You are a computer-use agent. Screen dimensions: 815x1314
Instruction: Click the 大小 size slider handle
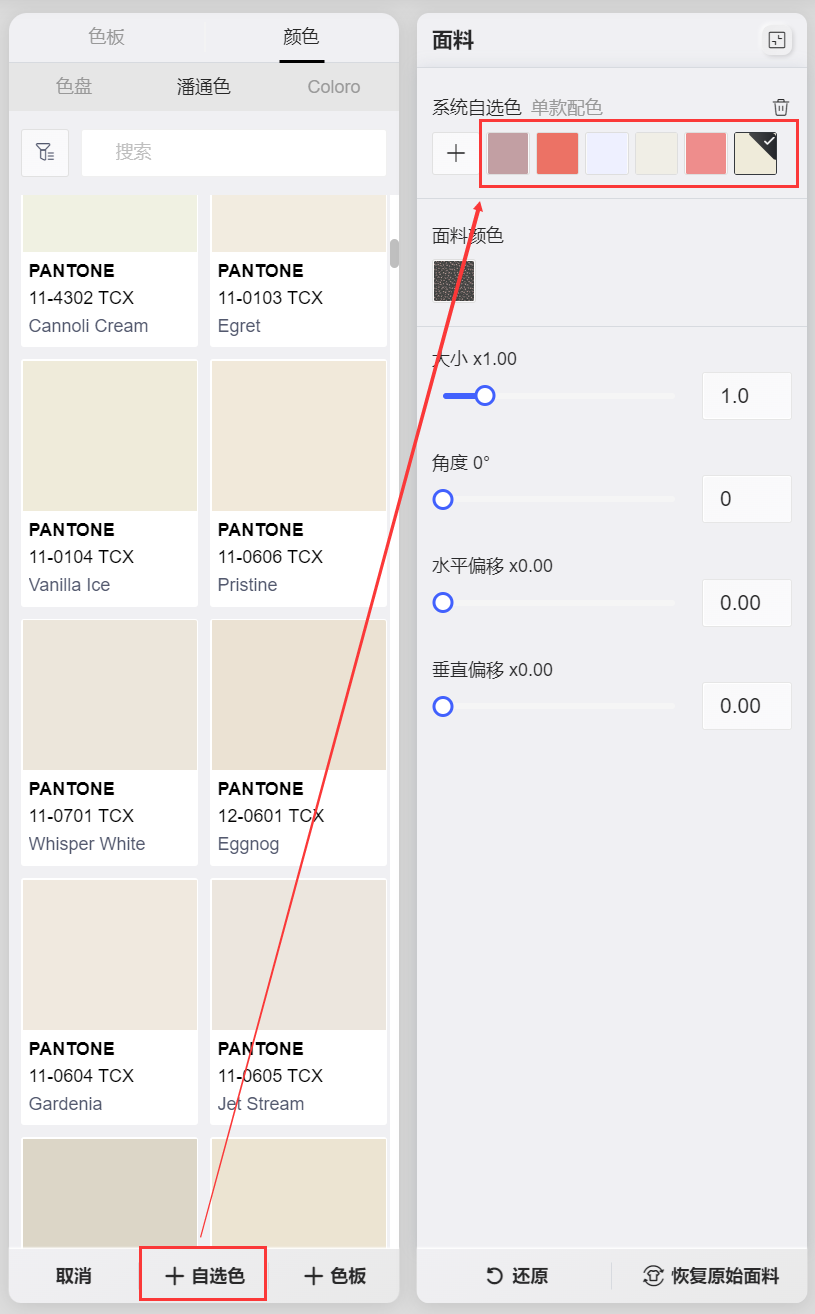485,396
